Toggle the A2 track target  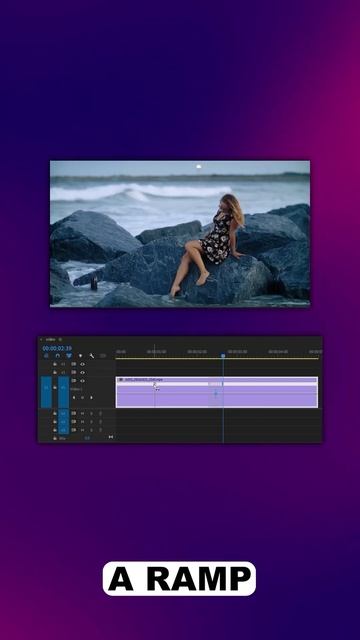[x=63, y=422]
